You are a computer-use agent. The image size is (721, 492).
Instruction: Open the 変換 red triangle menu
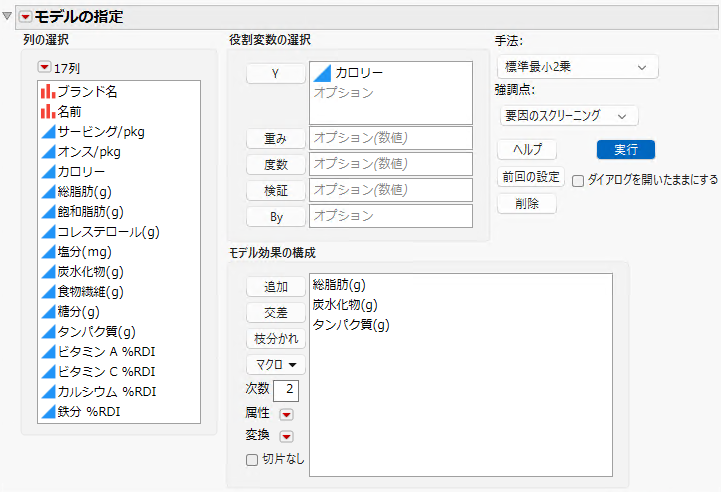tap(286, 436)
